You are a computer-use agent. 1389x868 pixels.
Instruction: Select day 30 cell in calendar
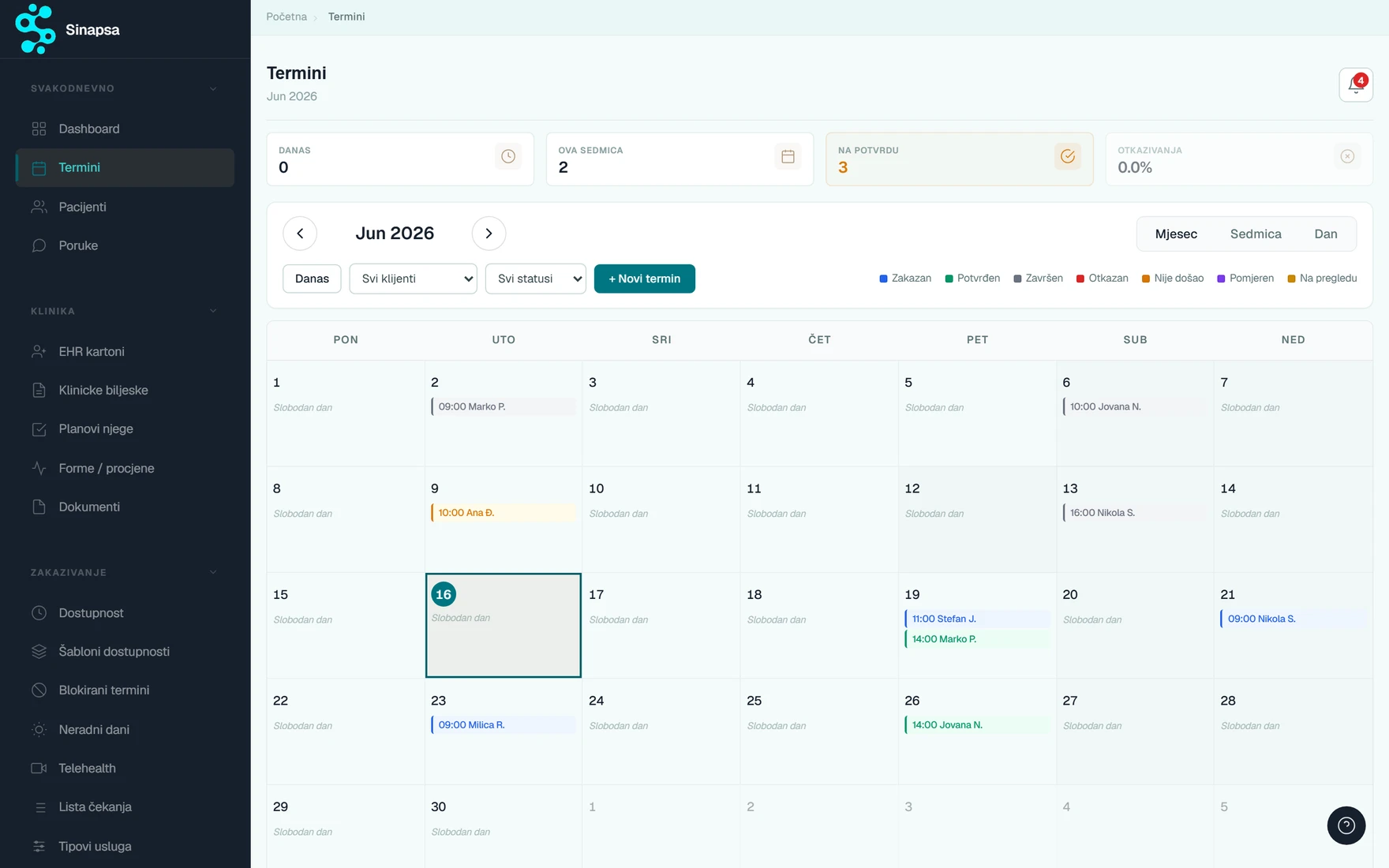[504, 826]
